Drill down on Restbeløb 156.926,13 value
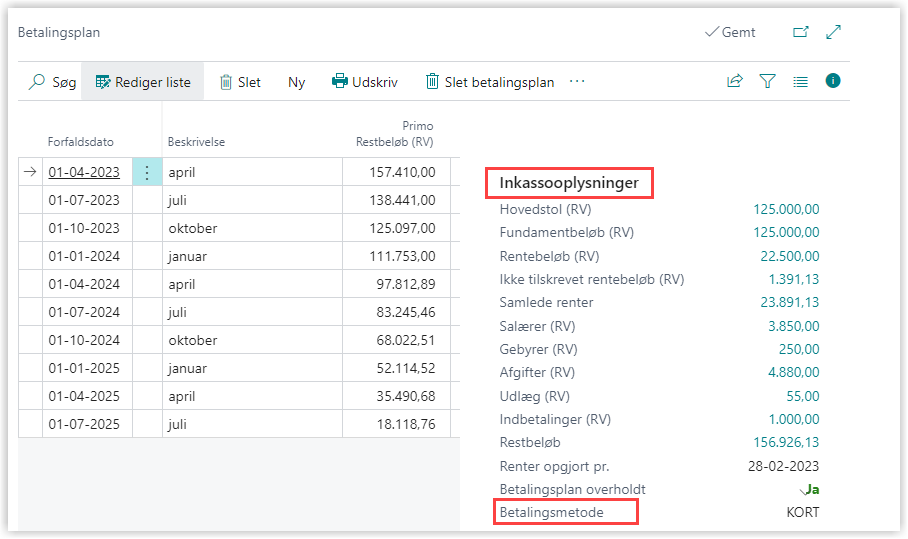Image resolution: width=908 pixels, height=539 pixels. 785,442
